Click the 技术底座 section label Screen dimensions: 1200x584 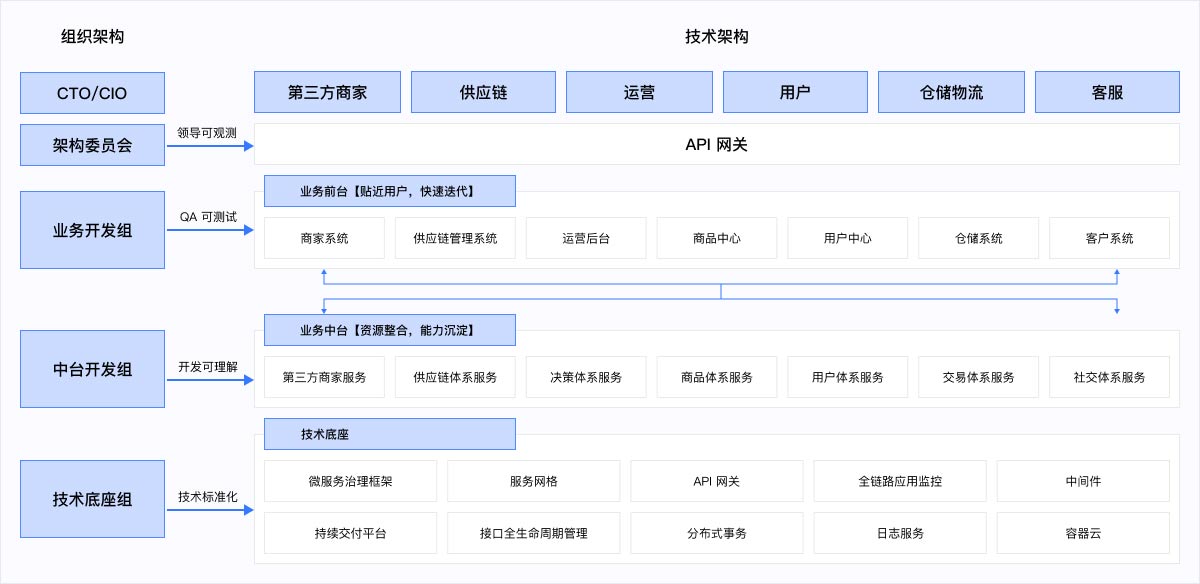point(389,434)
